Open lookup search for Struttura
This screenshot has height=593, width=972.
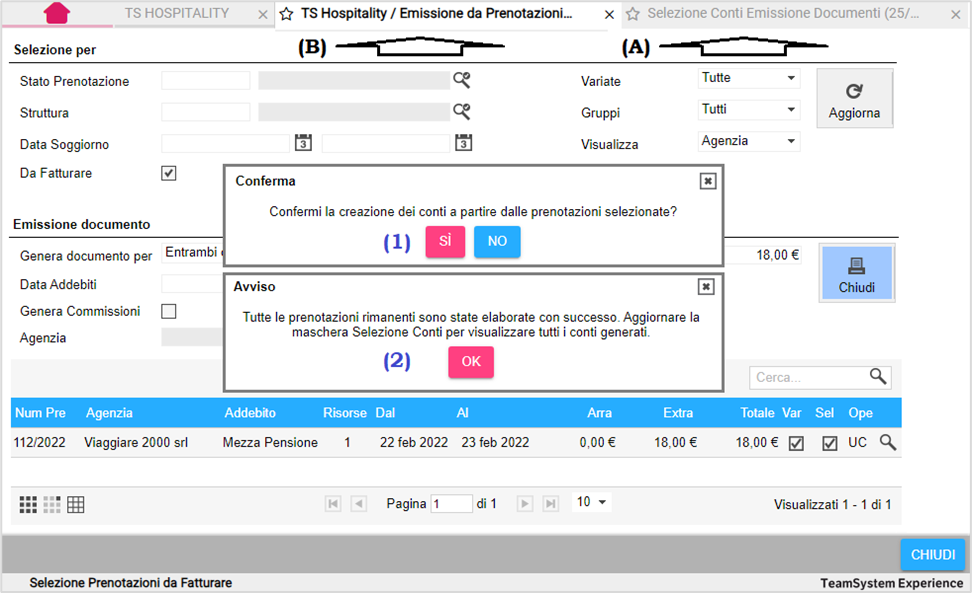461,112
